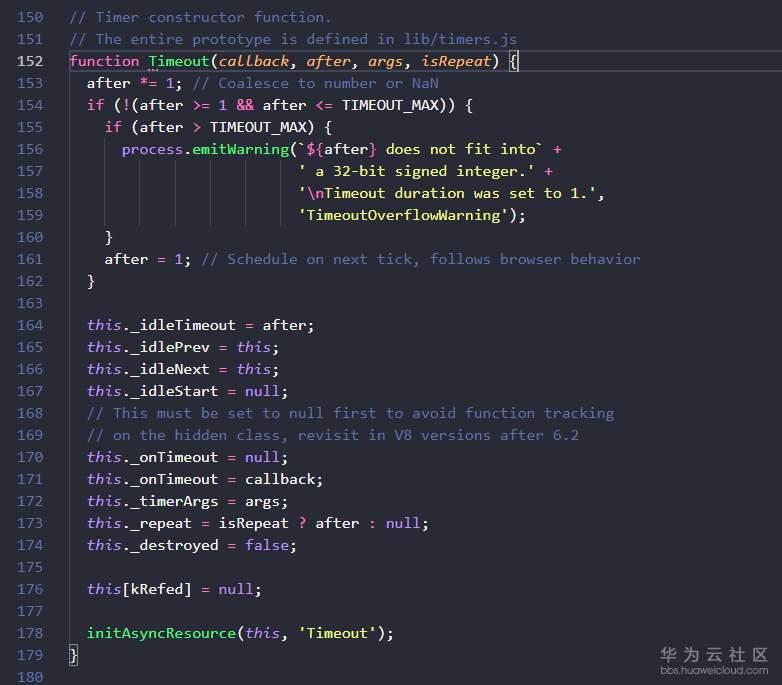The width and height of the screenshot is (782, 685).
Task: Click the 'if' keyword on line 154
Action: tap(95, 105)
